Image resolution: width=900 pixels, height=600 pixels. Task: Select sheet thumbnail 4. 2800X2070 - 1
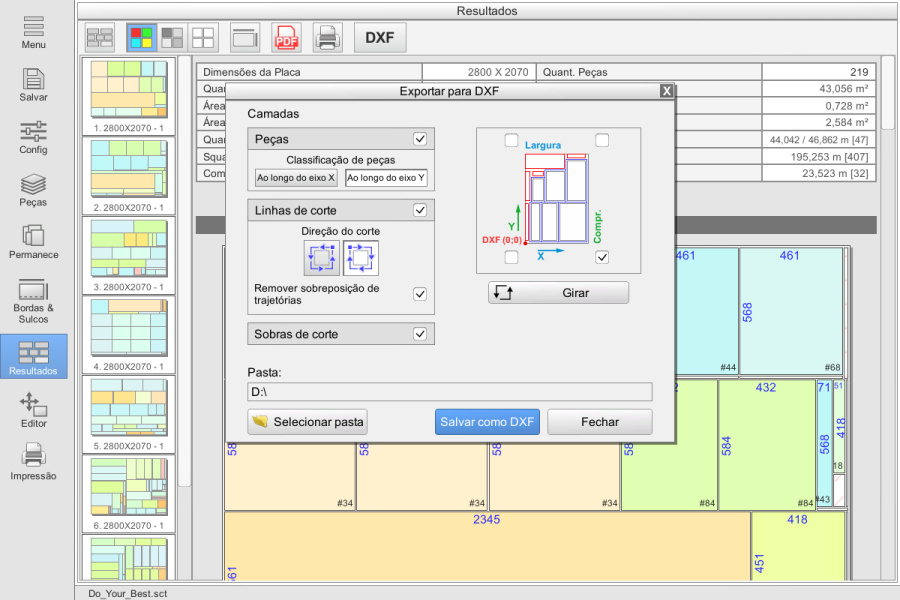pyautogui.click(x=129, y=335)
